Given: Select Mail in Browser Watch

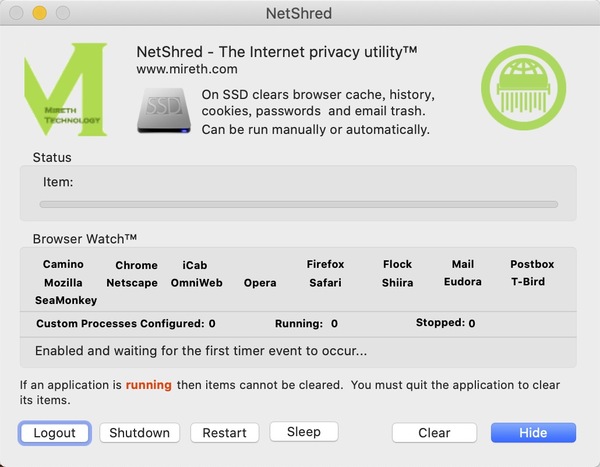Looking at the screenshot, I should pos(463,264).
